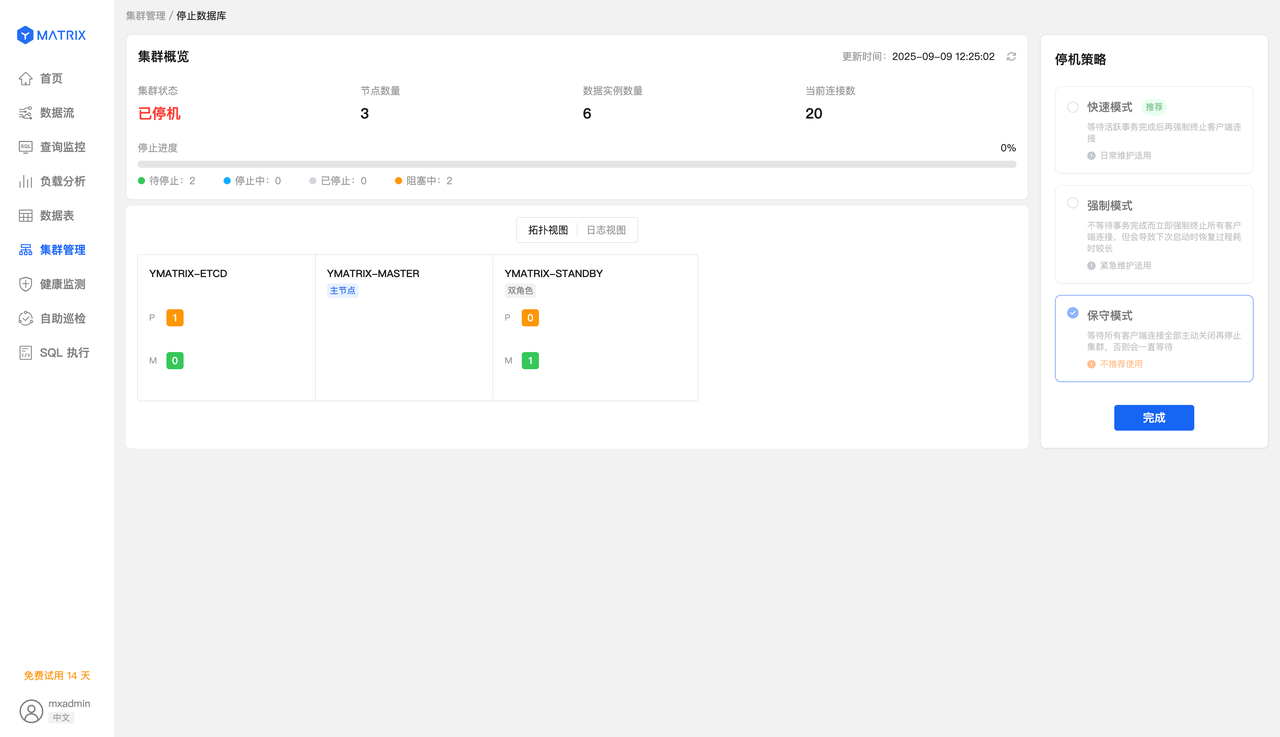Click the mxadmin user avatar icon
Image resolution: width=1280 pixels, height=737 pixels.
click(x=31, y=711)
